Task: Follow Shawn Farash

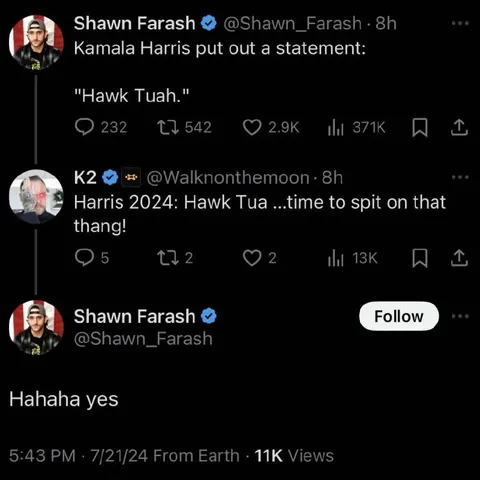Action: [x=399, y=316]
